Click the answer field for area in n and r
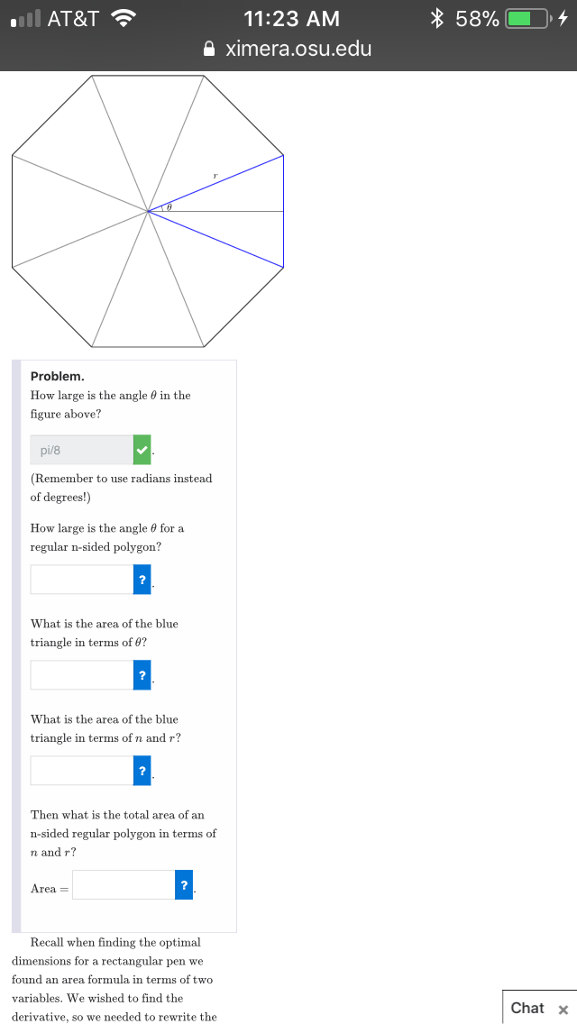Viewport: 577px width, 1024px height. point(80,770)
